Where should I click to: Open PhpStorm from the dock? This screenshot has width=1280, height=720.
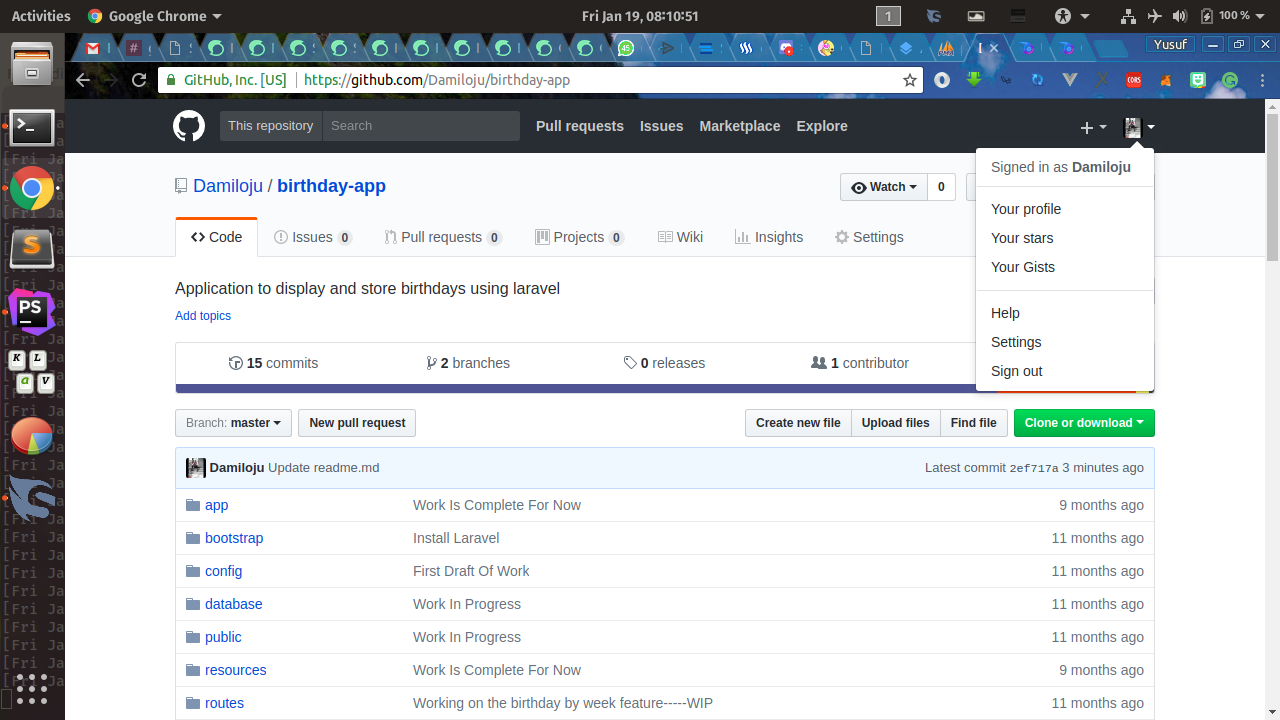(32, 311)
